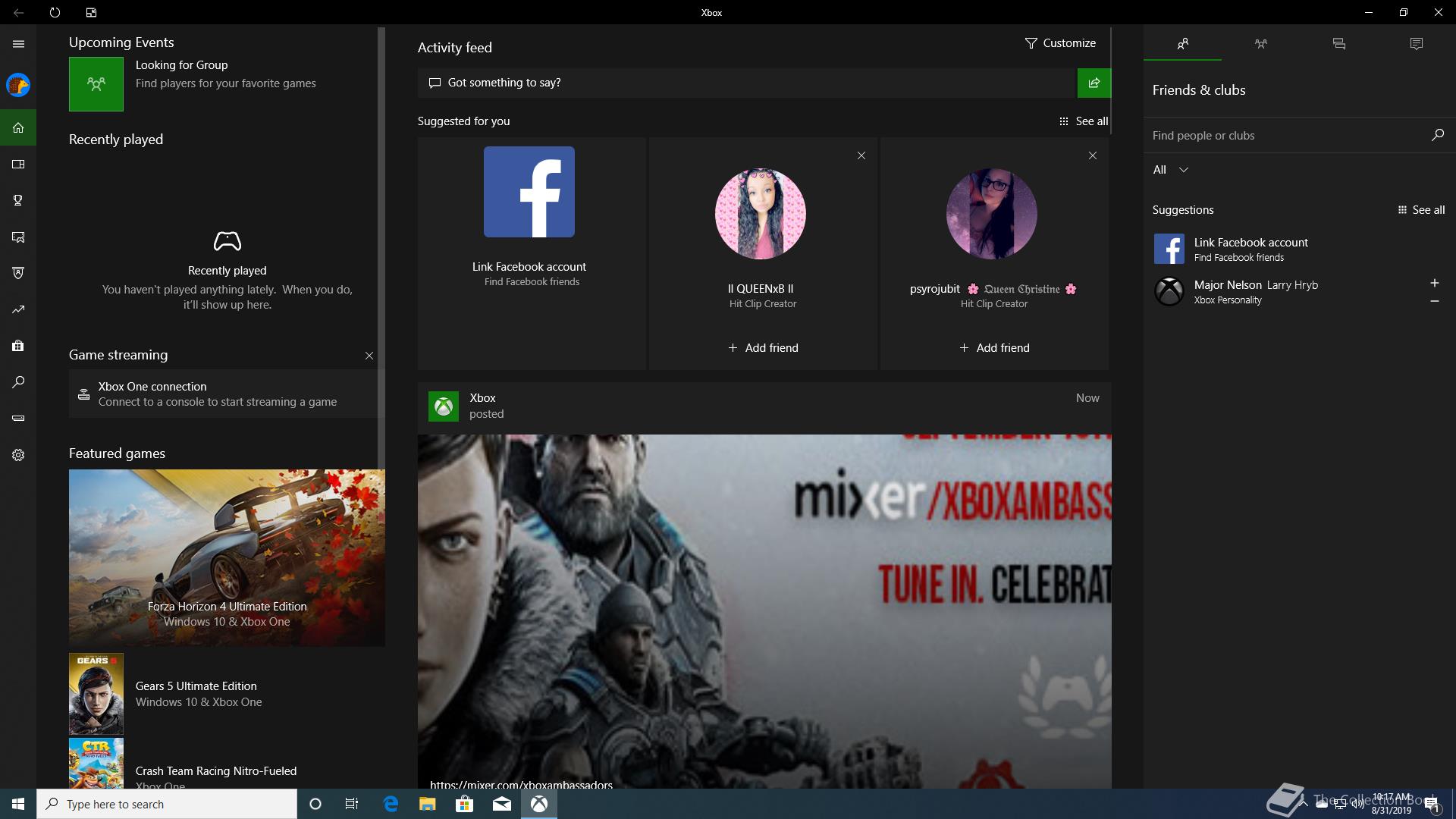
Task: Click the Xbox avatar icon on the post
Action: (444, 406)
